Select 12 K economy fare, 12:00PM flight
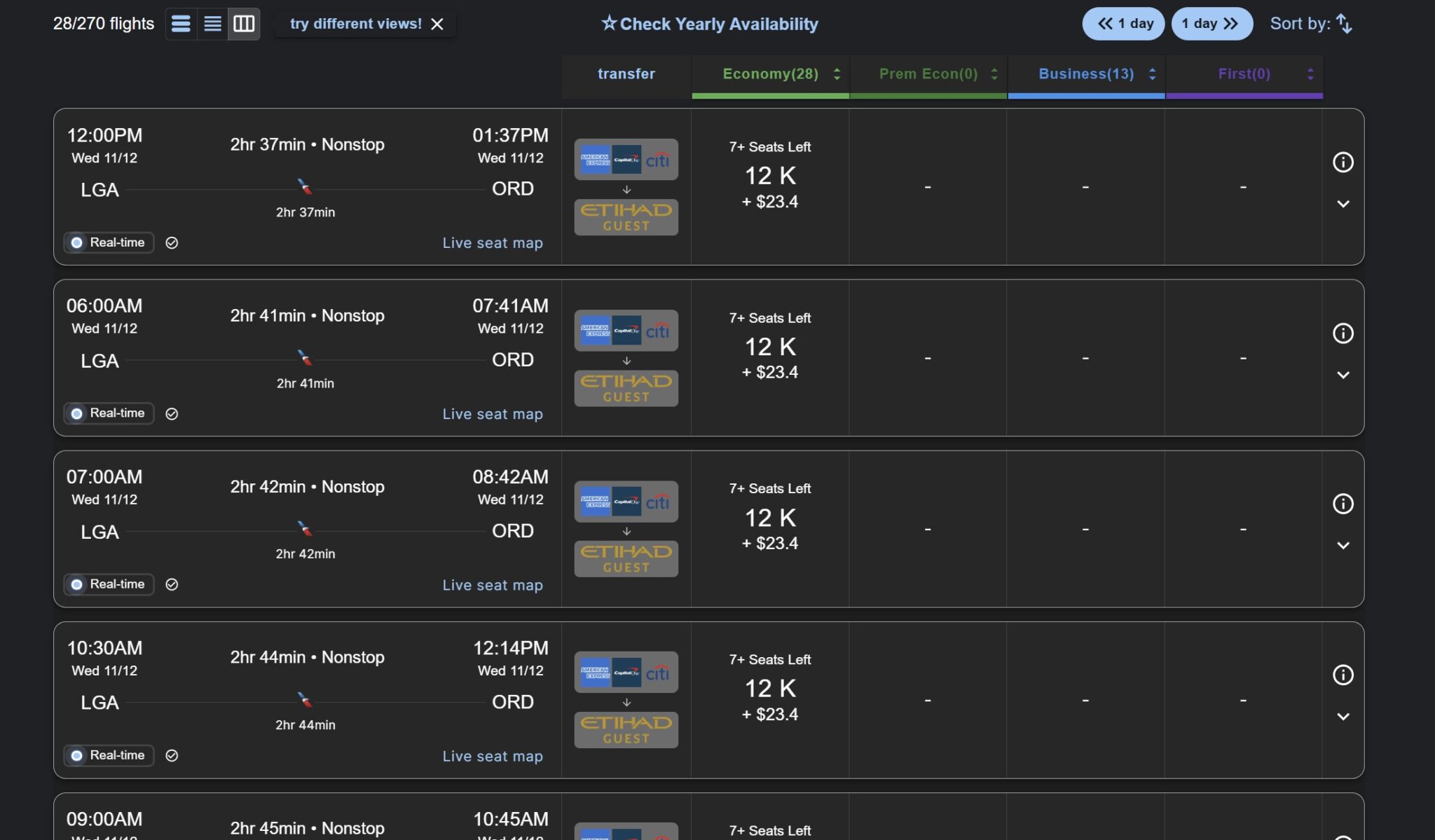 pyautogui.click(x=770, y=176)
